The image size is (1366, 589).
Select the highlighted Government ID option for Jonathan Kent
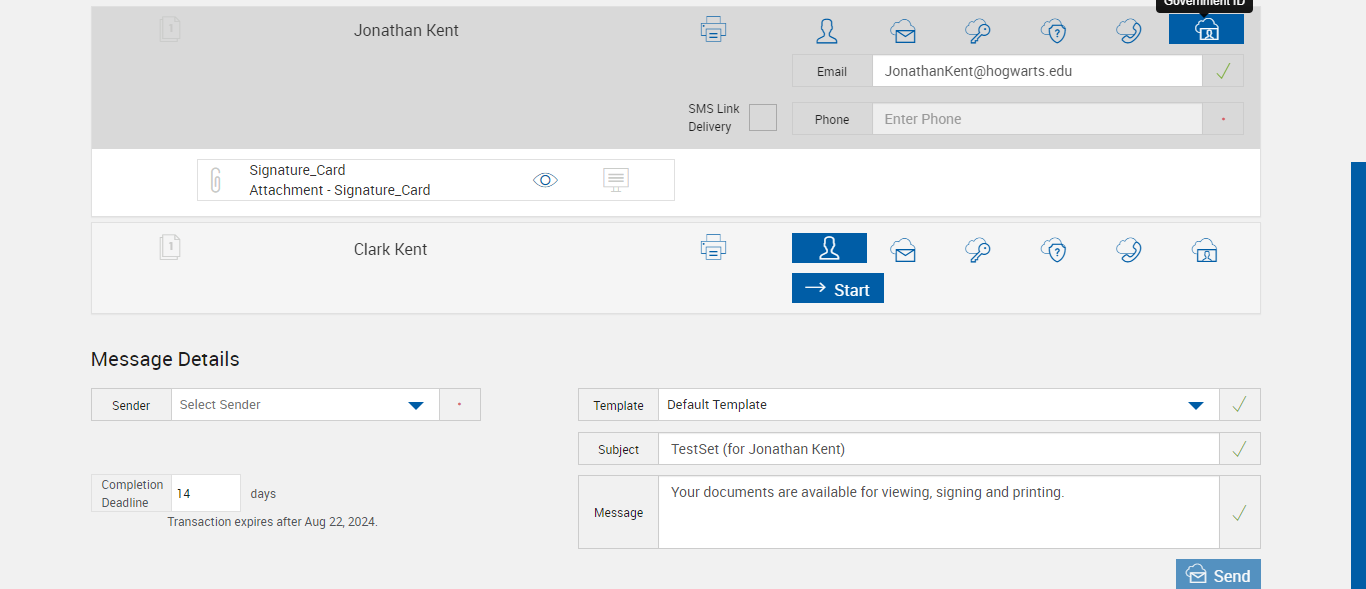[1206, 30]
